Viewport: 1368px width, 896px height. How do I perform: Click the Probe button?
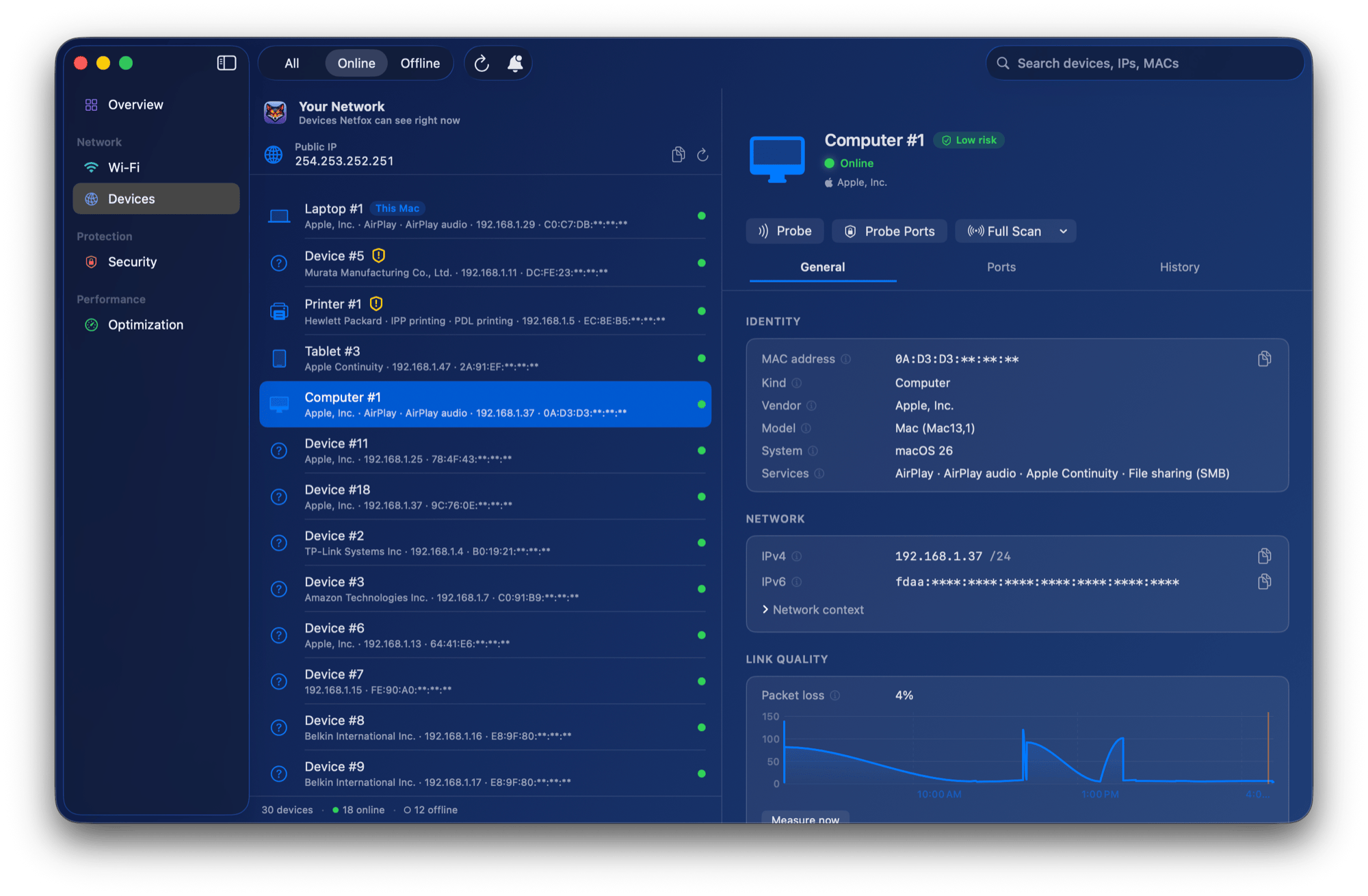(785, 231)
